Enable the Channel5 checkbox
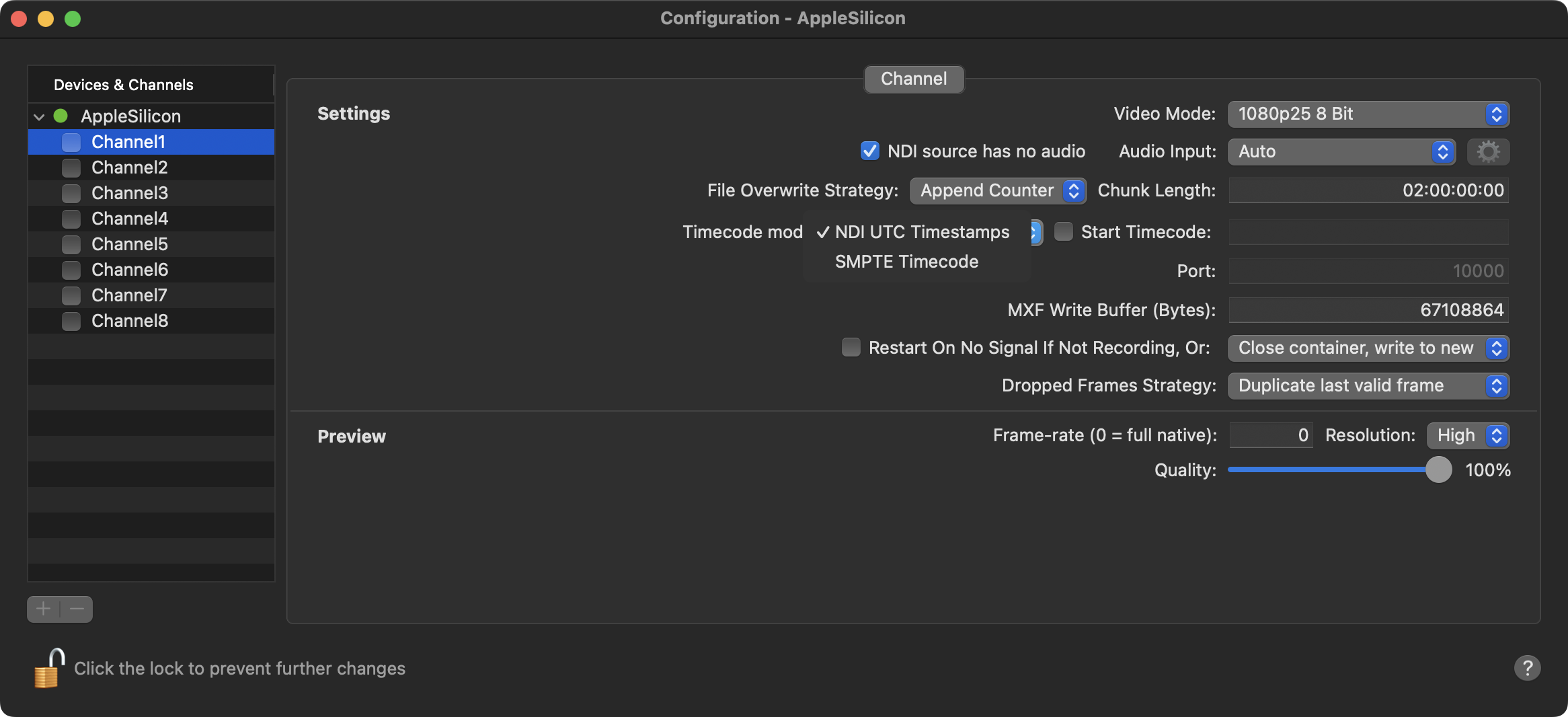Screen dimensions: 1568x717 click(x=71, y=244)
